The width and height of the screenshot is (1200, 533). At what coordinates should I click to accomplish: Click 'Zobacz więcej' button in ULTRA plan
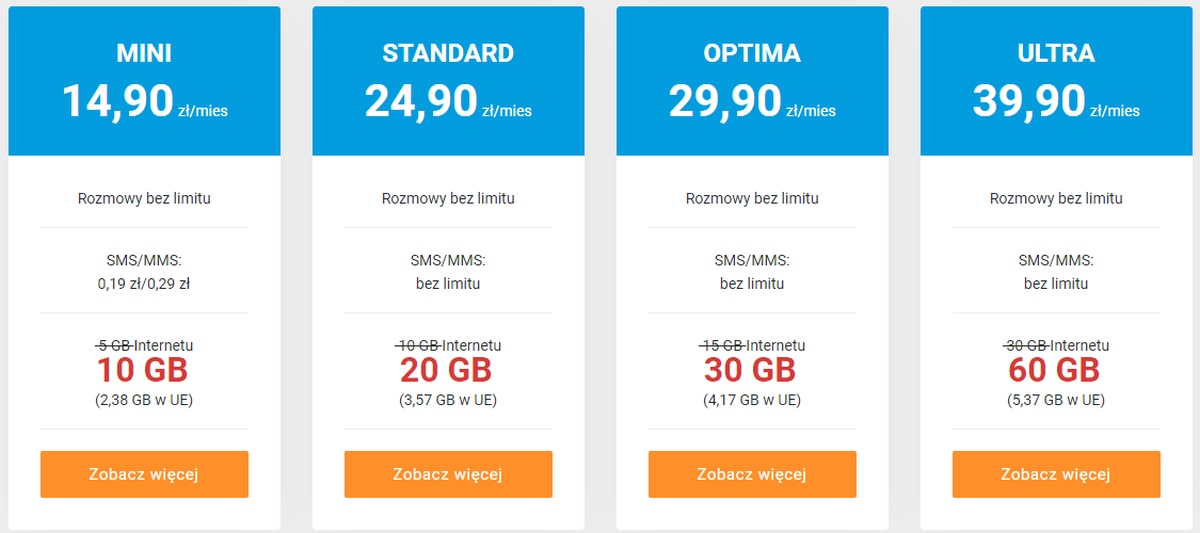[x=1056, y=474]
